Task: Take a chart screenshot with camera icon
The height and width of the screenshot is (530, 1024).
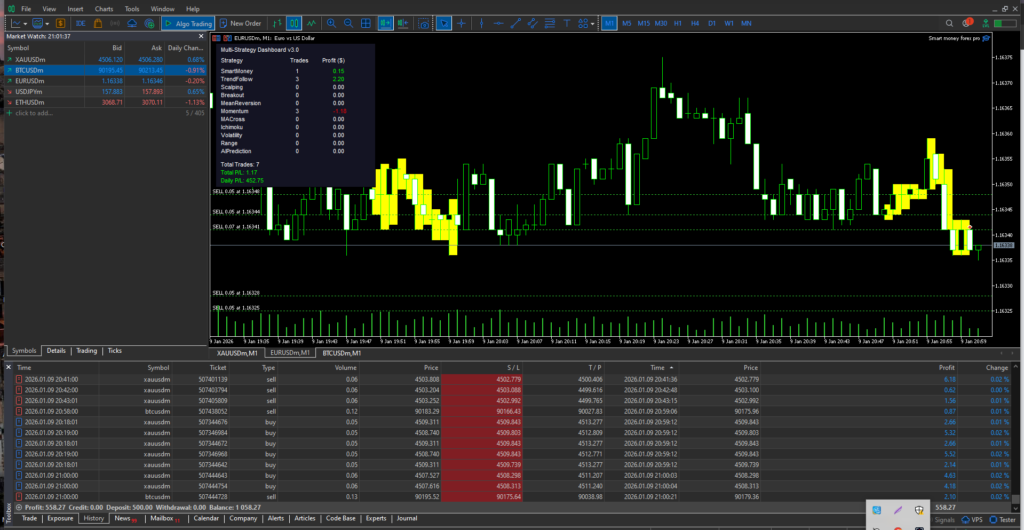Action: click(x=421, y=22)
